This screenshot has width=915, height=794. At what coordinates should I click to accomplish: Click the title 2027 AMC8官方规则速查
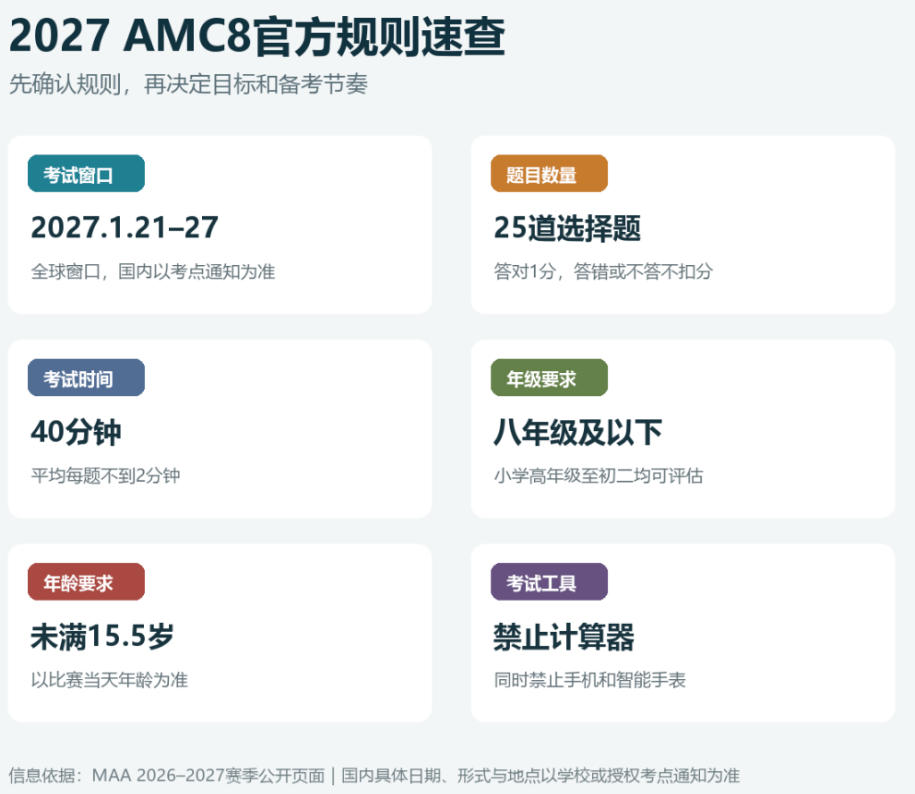pos(257,36)
